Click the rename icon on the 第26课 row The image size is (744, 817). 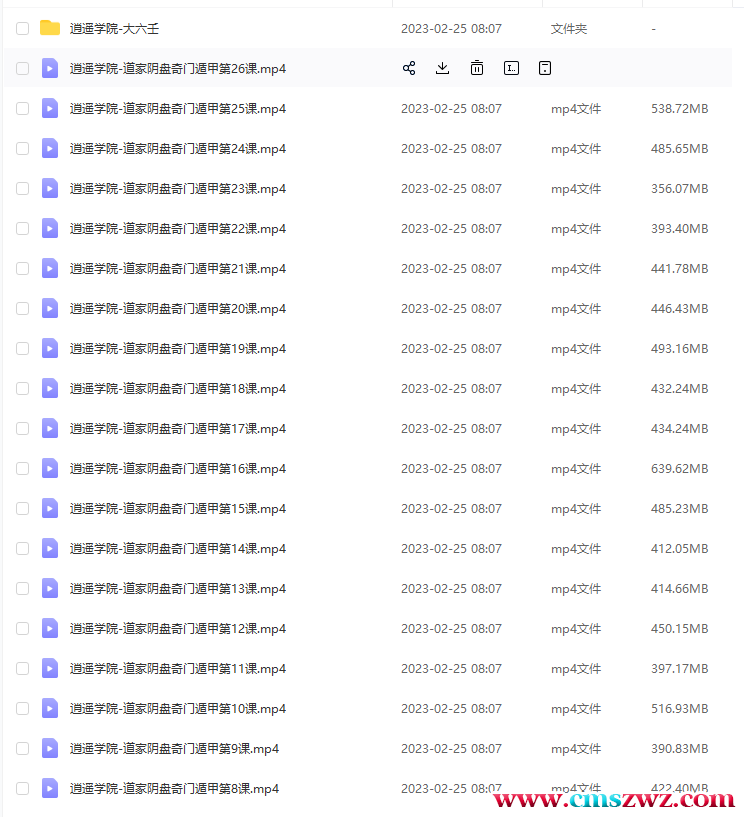coord(511,68)
